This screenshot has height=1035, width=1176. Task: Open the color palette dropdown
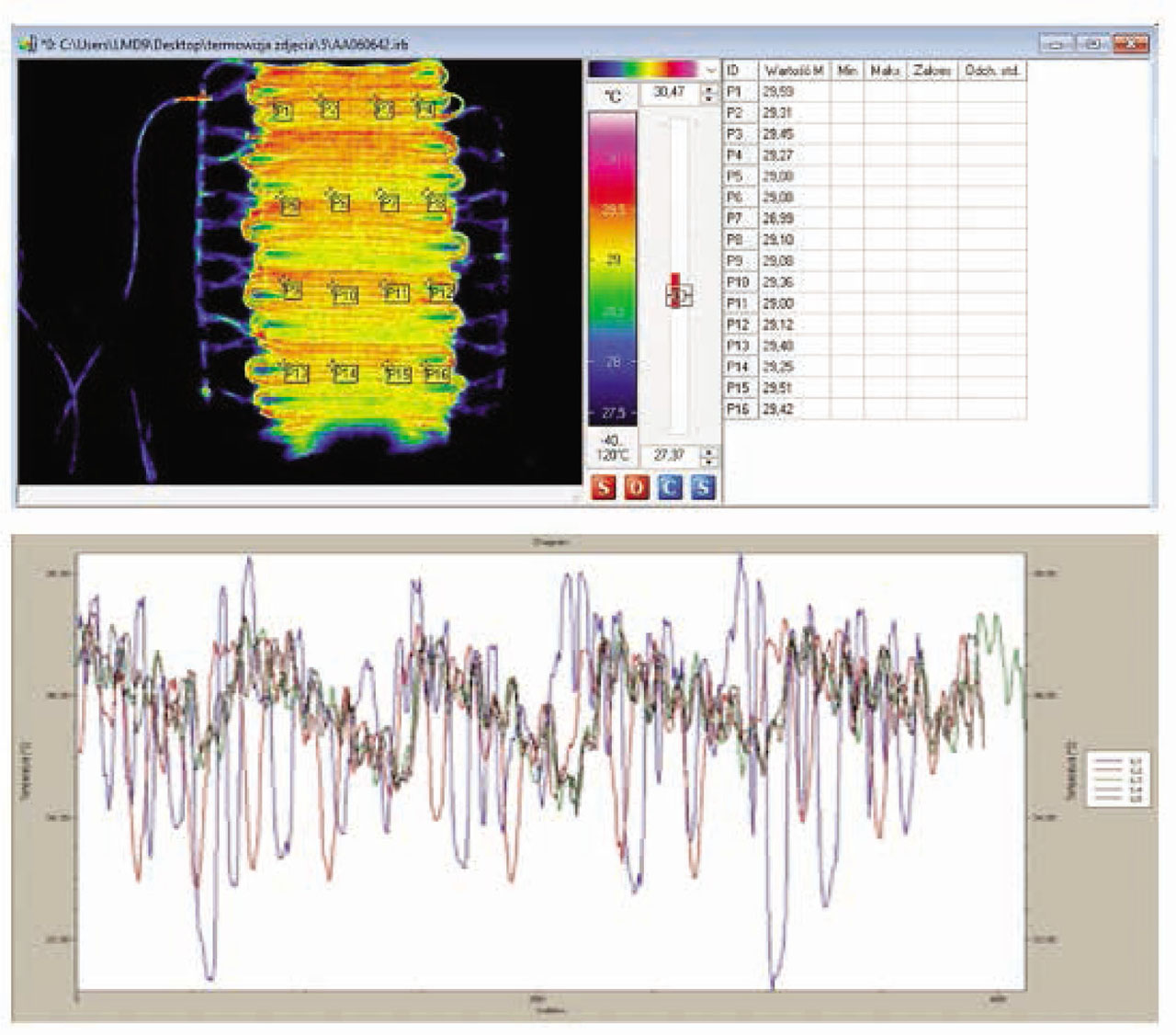(x=711, y=70)
